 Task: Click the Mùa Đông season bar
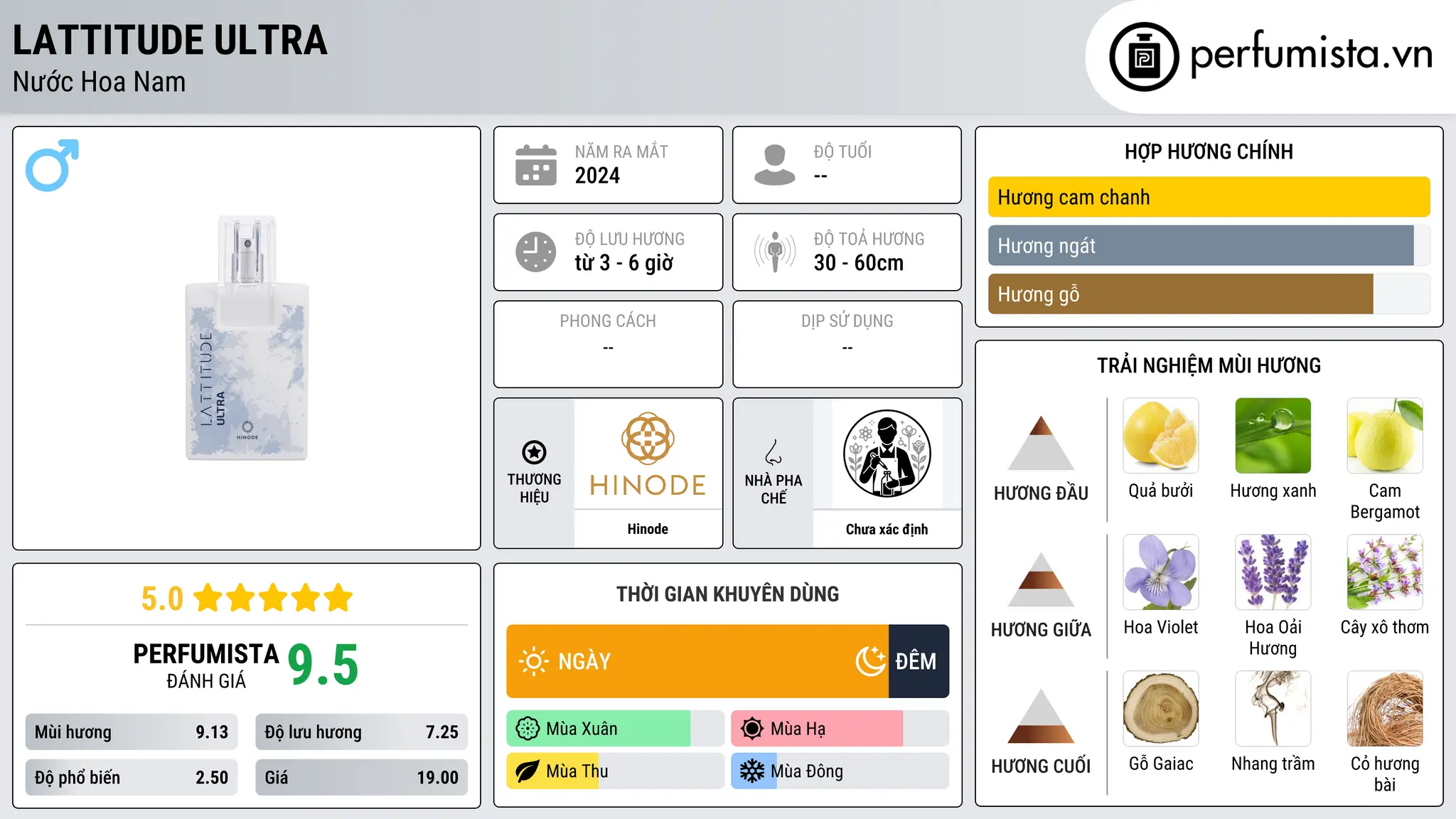tap(840, 771)
